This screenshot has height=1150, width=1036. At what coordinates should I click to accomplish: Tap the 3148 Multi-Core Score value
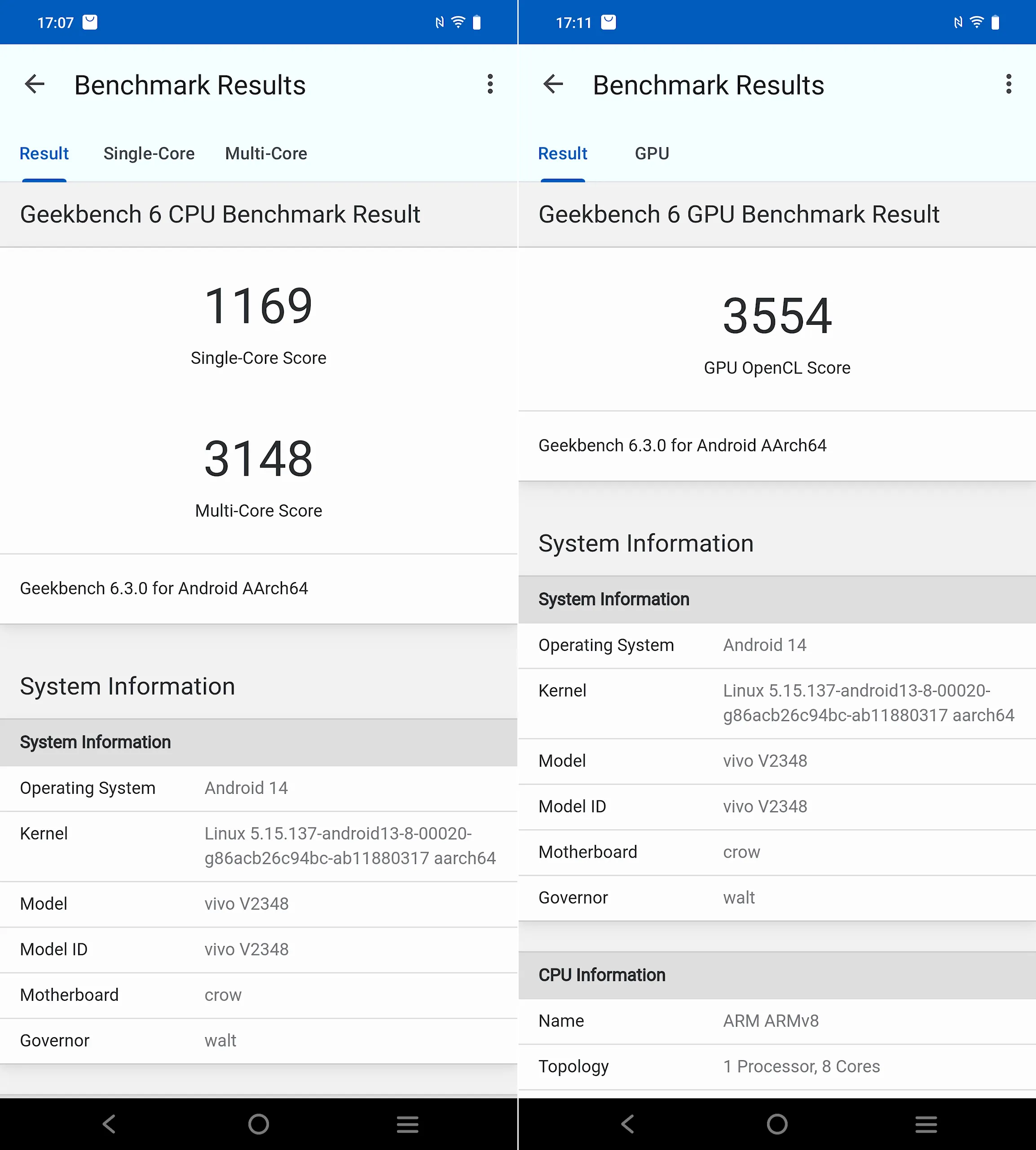[258, 458]
